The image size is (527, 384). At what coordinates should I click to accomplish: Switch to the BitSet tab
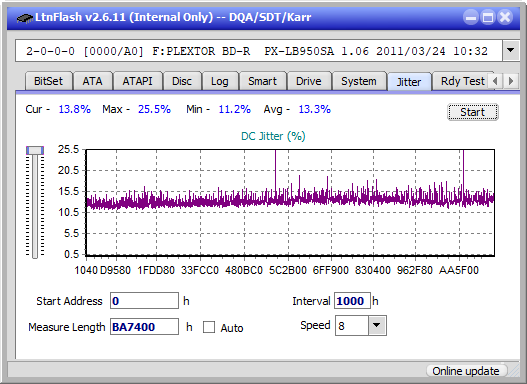click(x=48, y=81)
